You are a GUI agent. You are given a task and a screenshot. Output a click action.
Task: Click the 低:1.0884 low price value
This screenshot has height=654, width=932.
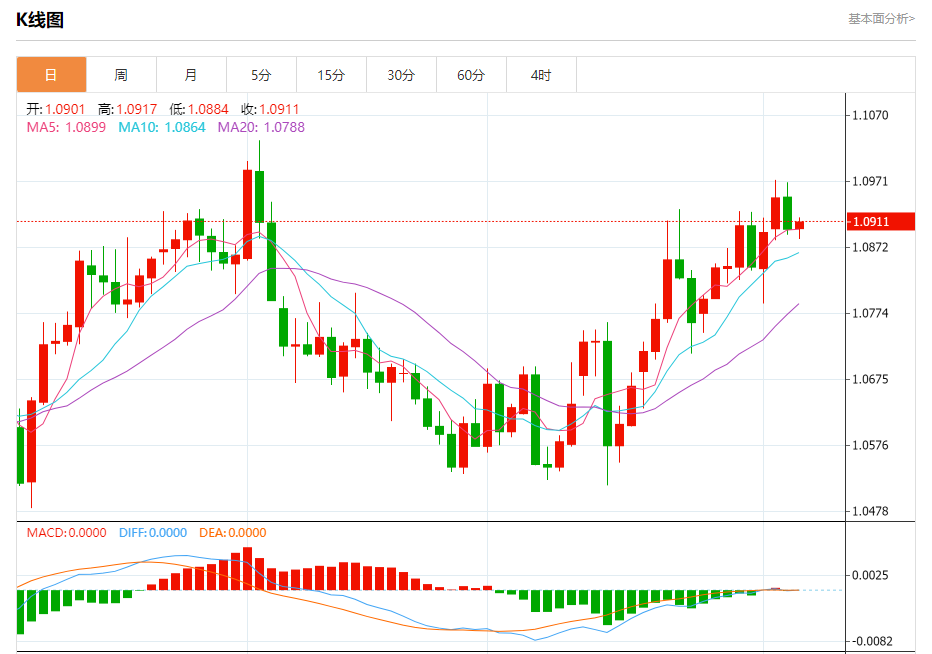pos(199,109)
